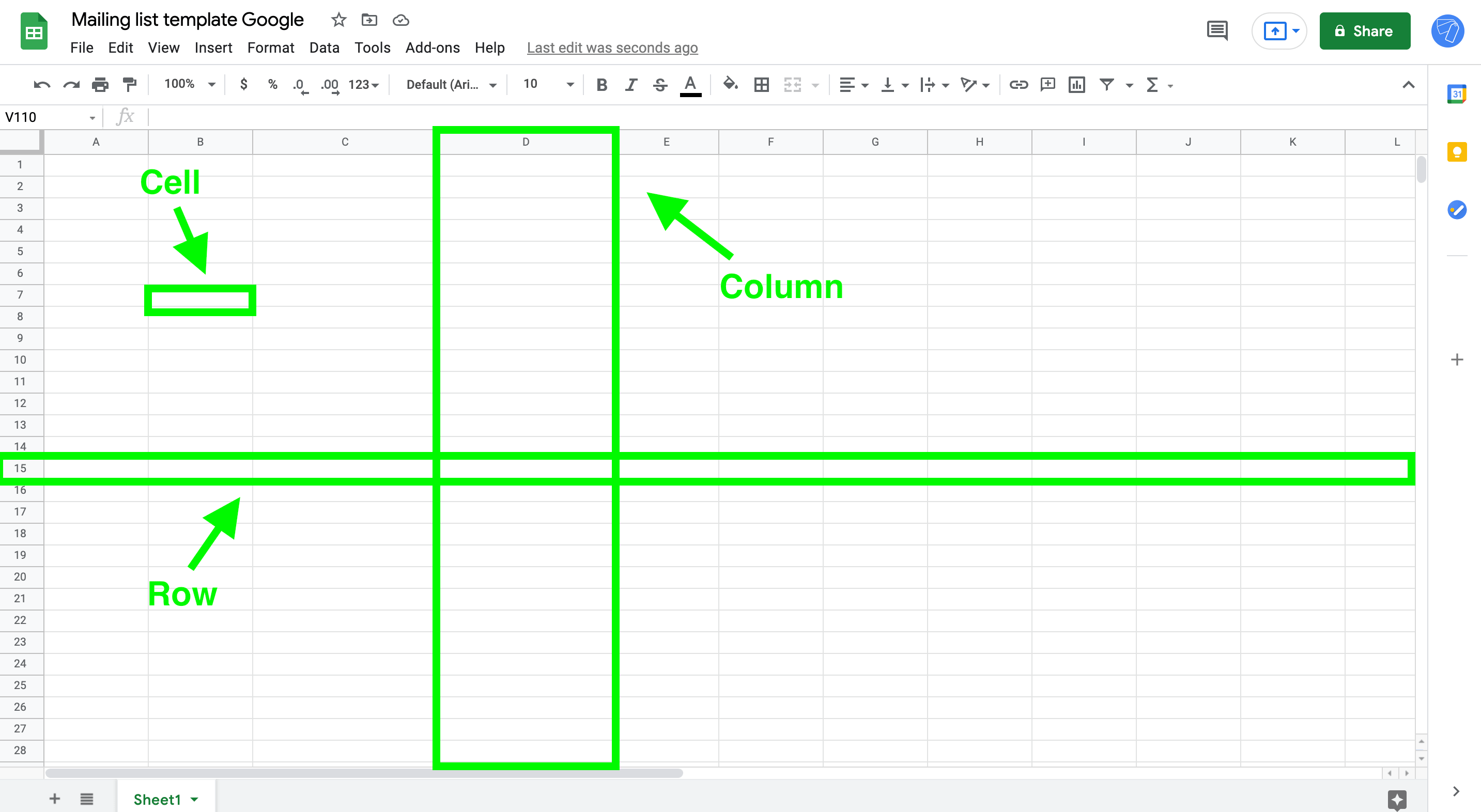Screen dimensions: 1481x812
Task: Select the font family dropdown
Action: click(x=450, y=84)
